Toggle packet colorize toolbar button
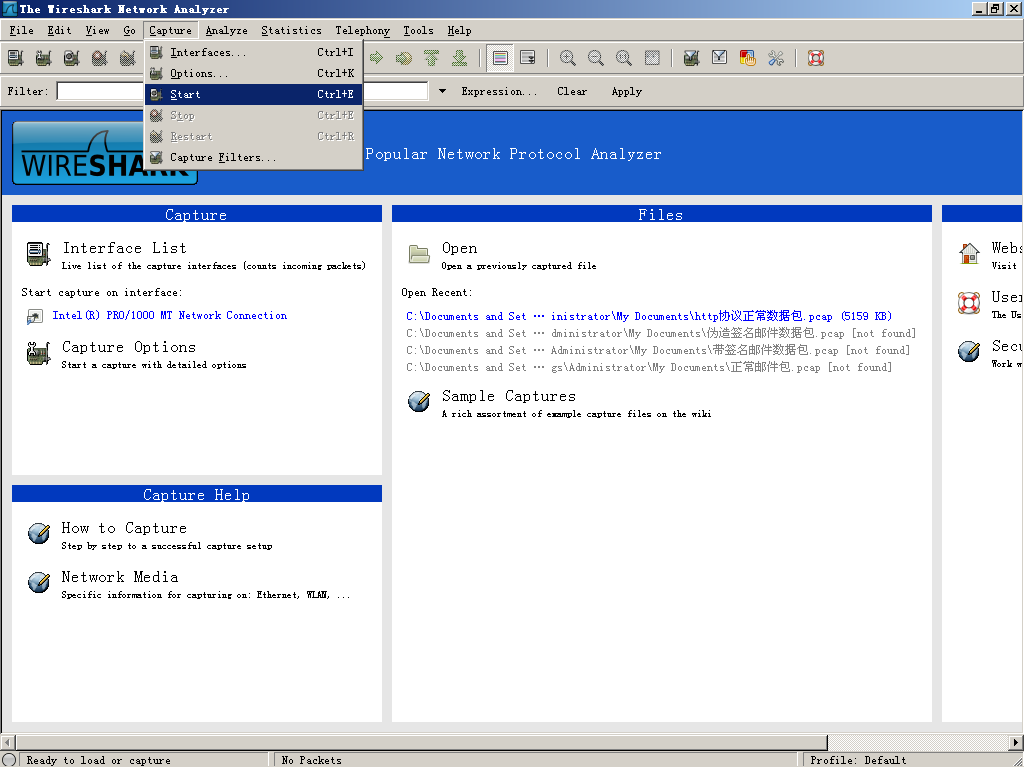Image resolution: width=1024 pixels, height=768 pixels. point(500,58)
